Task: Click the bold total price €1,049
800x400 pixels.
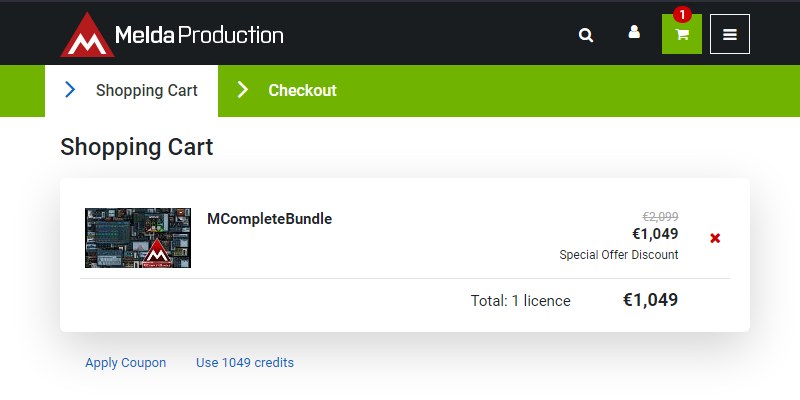Action: pos(650,300)
